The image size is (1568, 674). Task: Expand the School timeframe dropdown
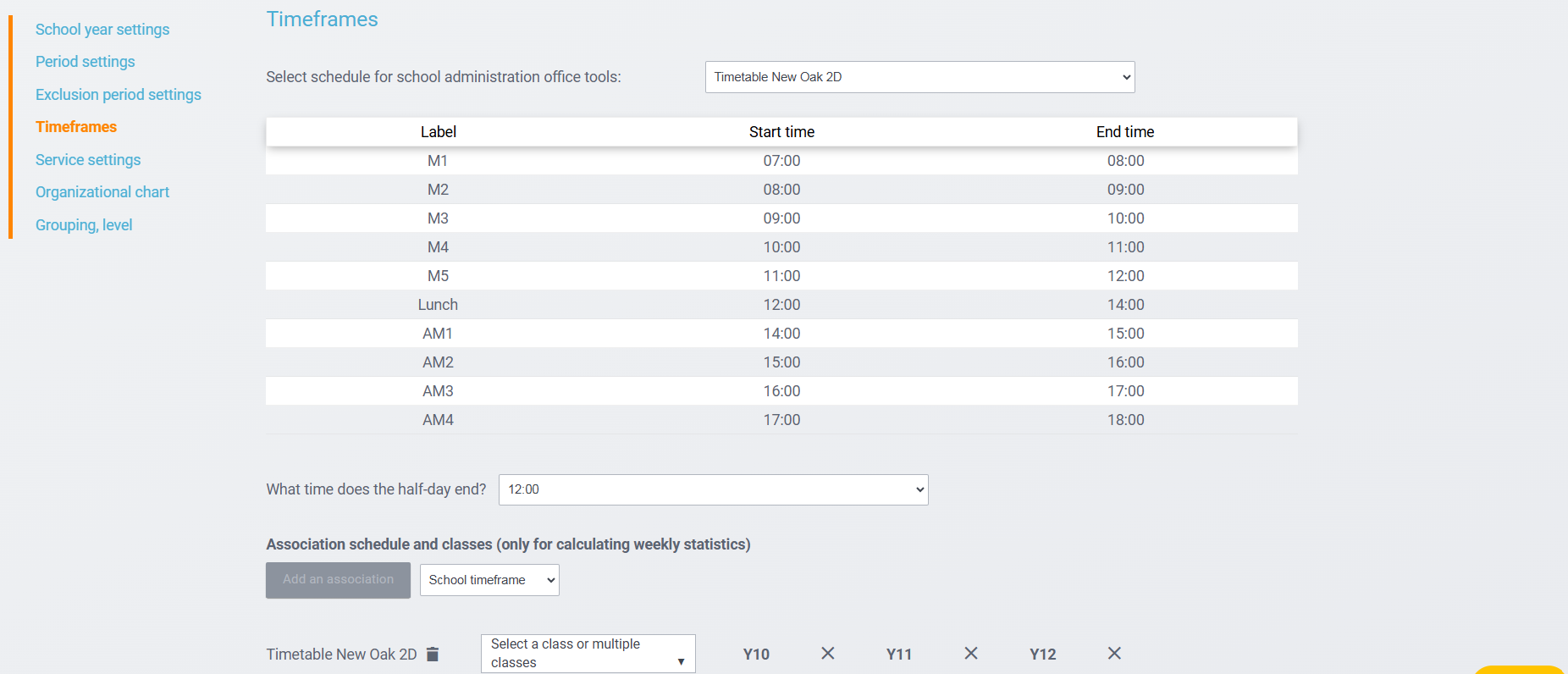pos(489,580)
